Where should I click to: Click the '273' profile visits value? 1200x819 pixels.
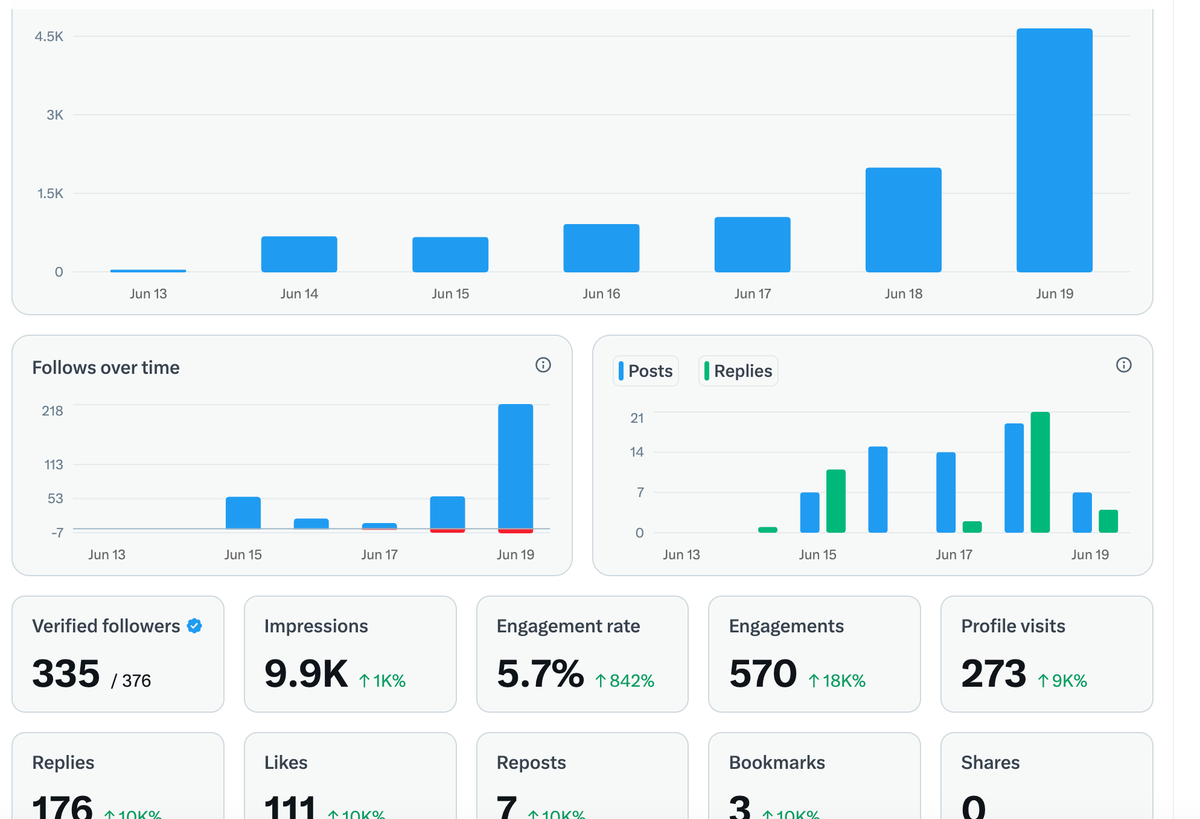[x=994, y=674]
